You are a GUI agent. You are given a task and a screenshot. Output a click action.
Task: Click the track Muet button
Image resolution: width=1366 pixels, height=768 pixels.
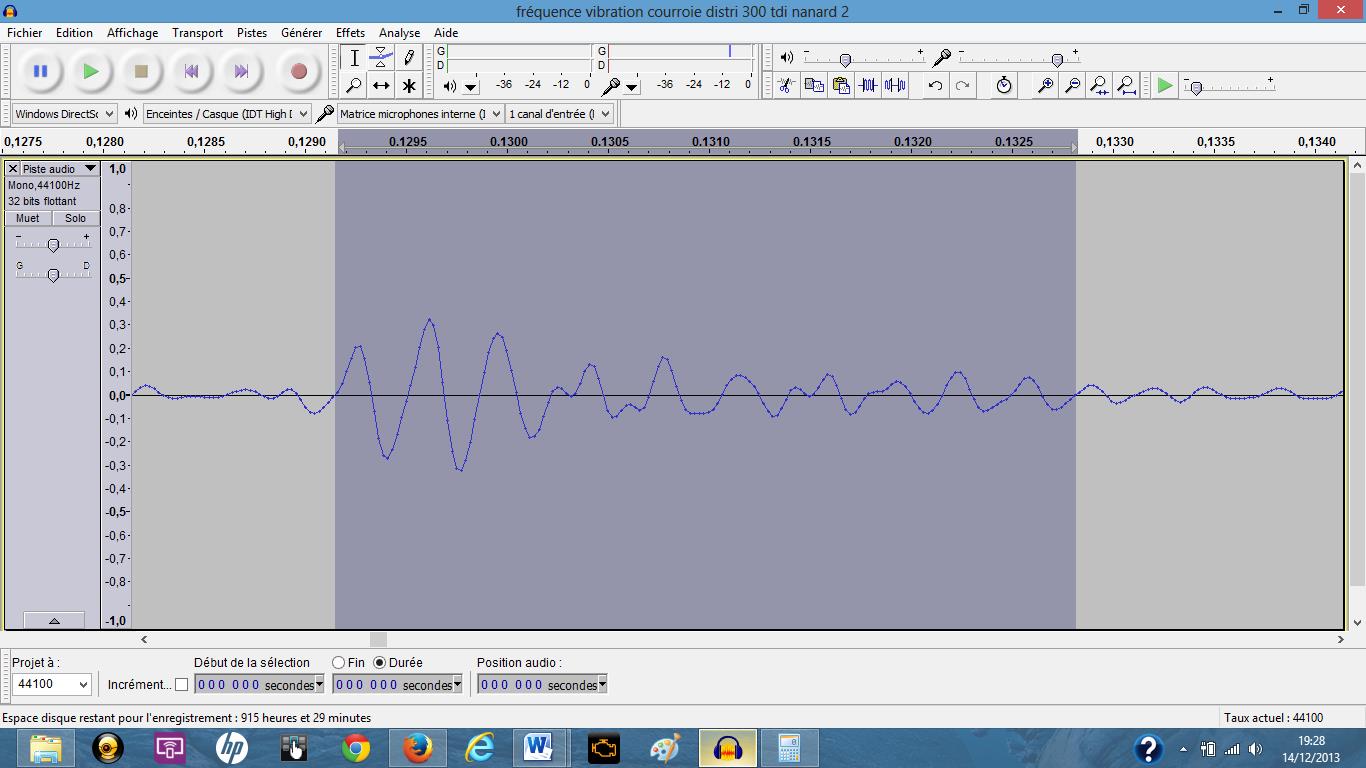tap(28, 218)
